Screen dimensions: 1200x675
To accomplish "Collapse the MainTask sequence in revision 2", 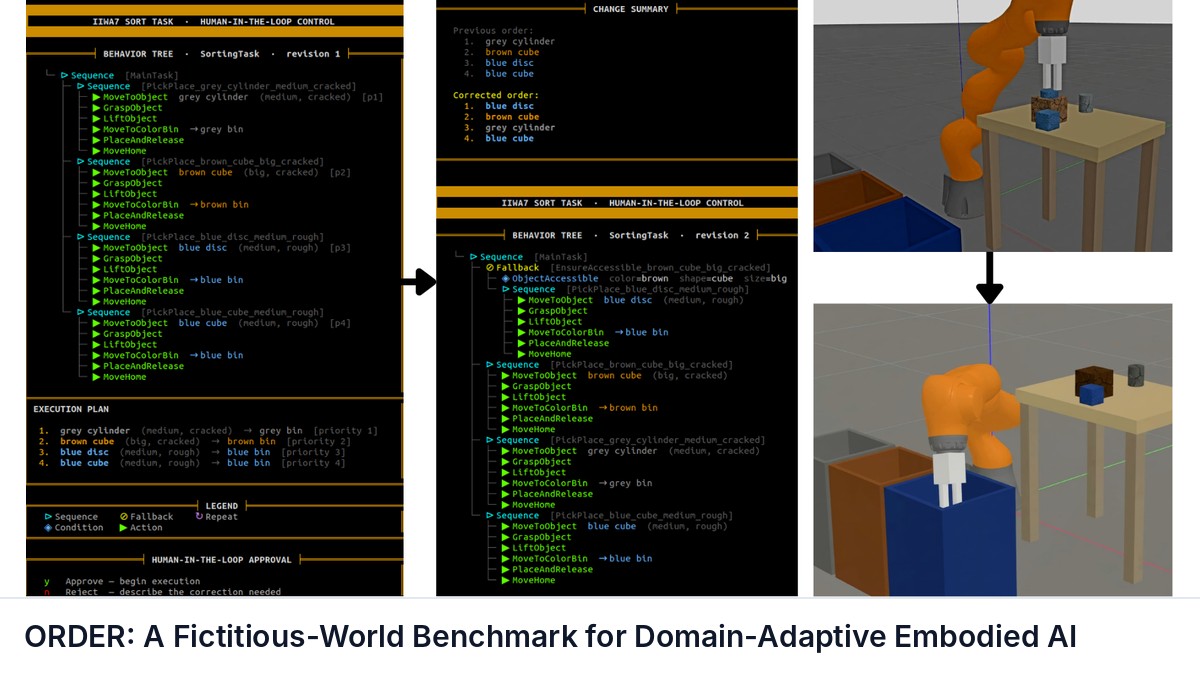I will (473, 257).
